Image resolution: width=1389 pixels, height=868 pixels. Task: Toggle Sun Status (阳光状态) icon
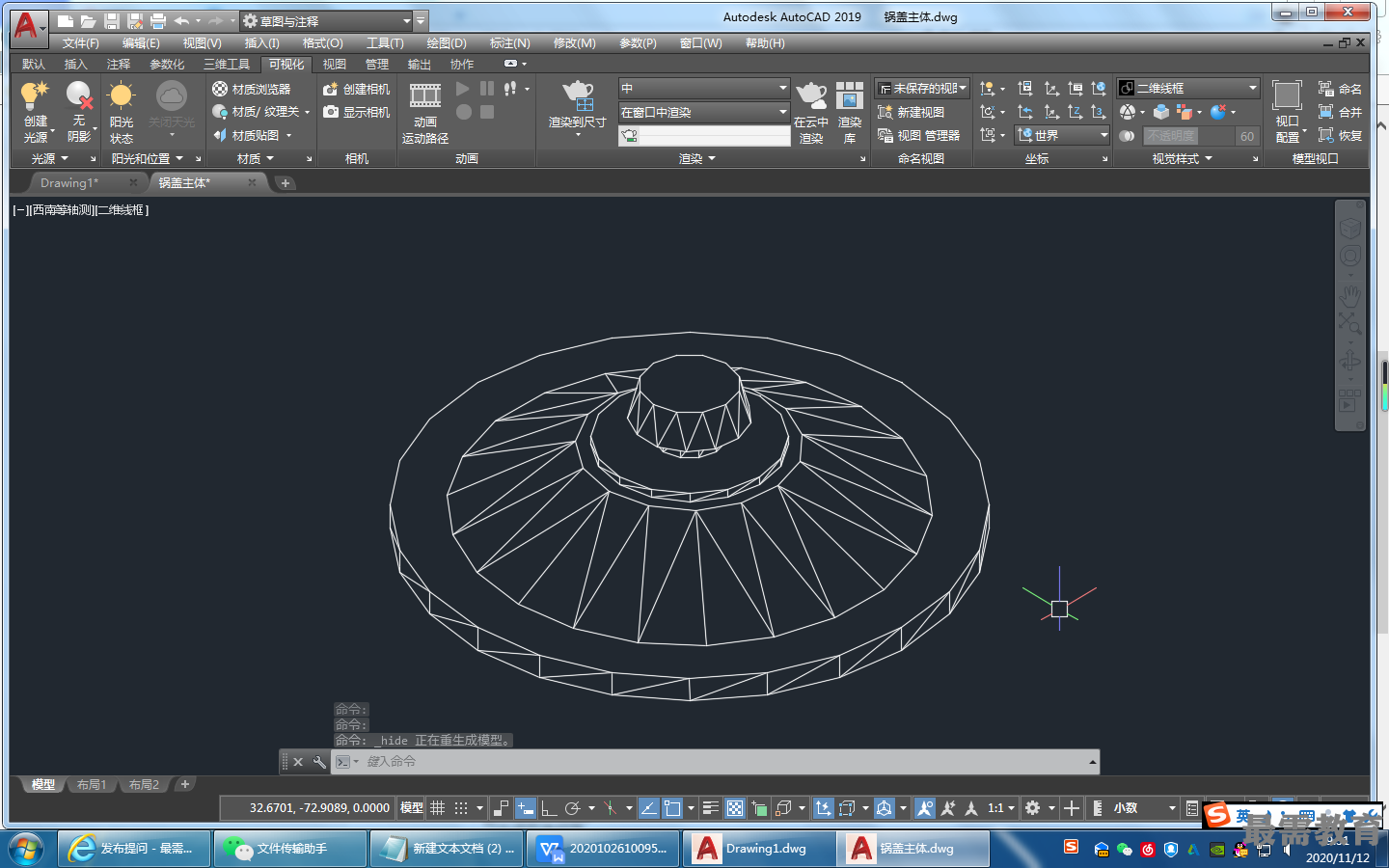[122, 95]
